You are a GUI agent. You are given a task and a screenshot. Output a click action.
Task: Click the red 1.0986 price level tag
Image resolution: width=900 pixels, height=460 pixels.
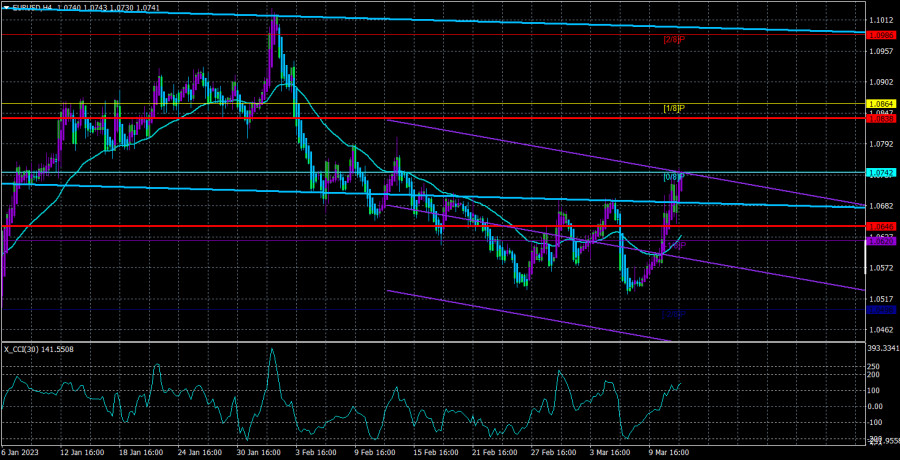click(881, 35)
